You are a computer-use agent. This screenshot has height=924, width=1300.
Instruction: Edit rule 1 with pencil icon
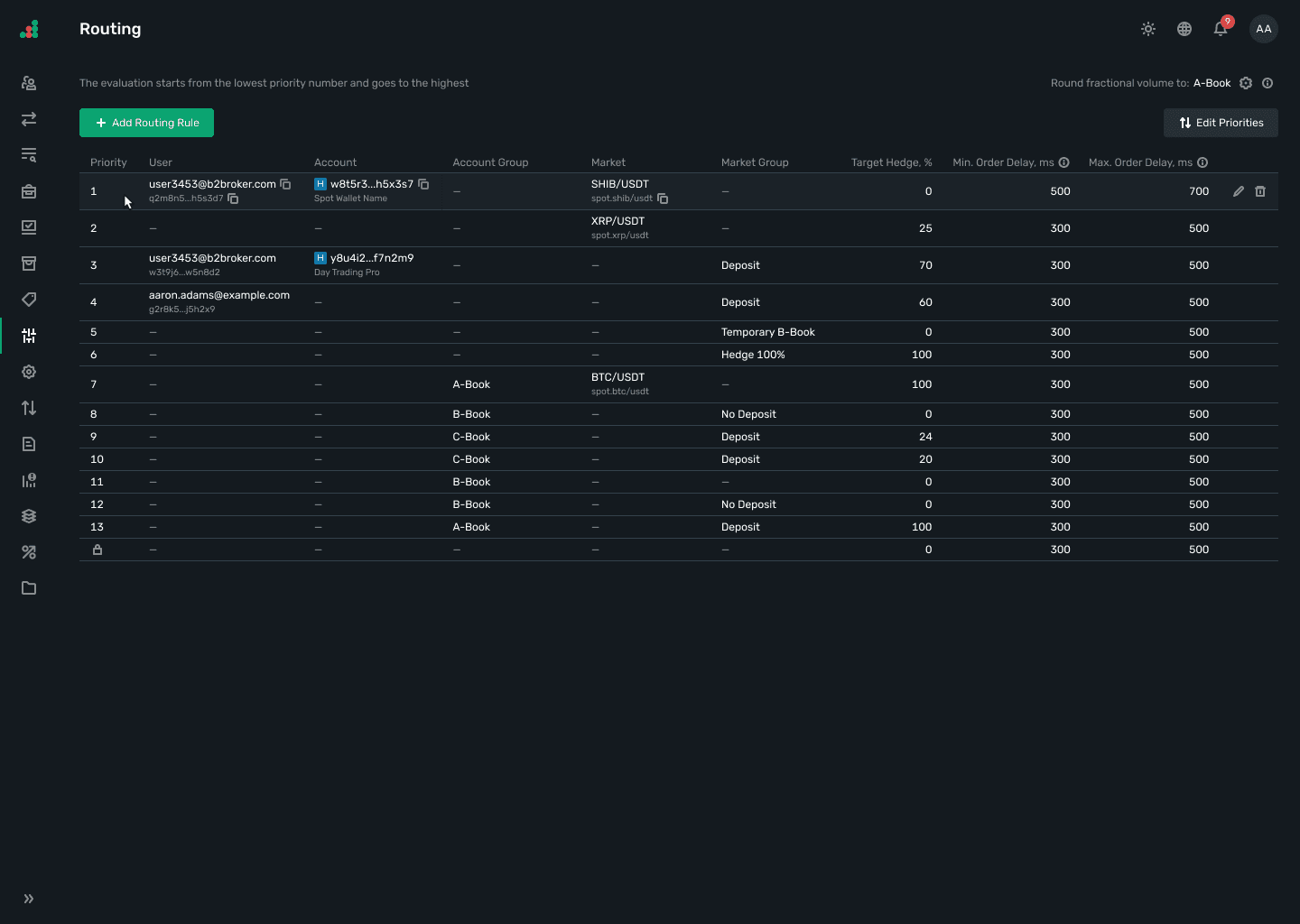[x=1239, y=191]
